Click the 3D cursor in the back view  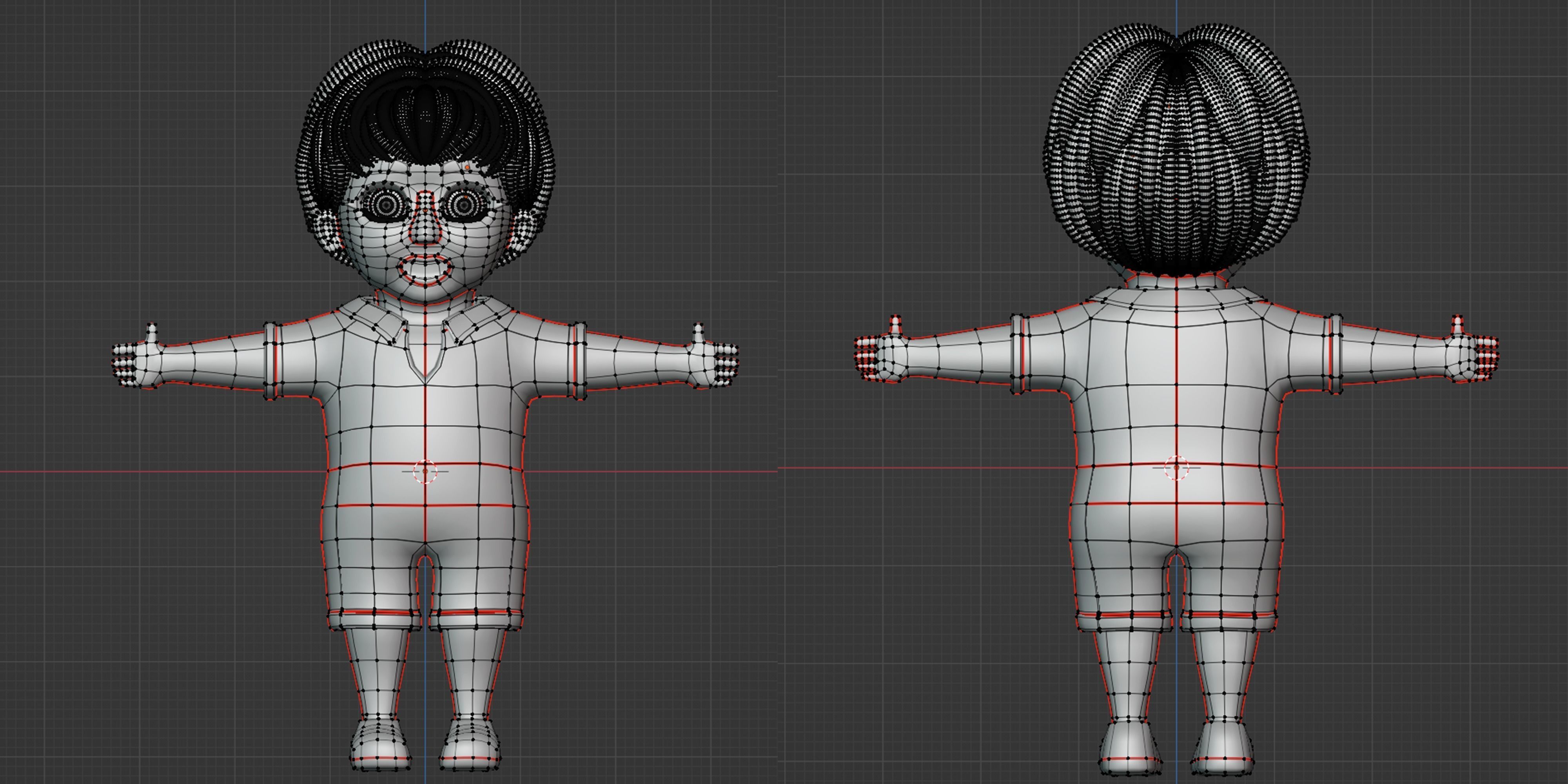tap(1176, 468)
